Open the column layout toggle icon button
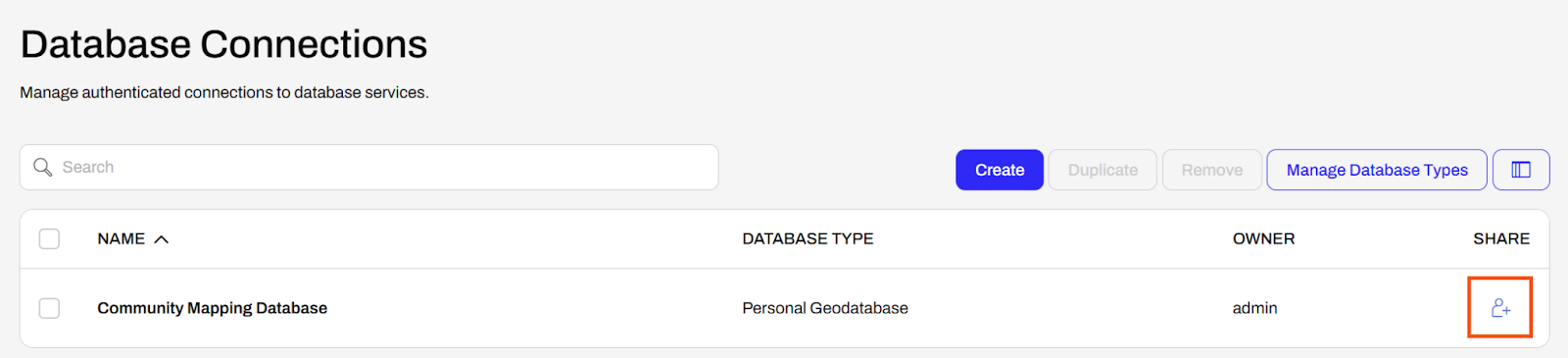 pos(1521,170)
